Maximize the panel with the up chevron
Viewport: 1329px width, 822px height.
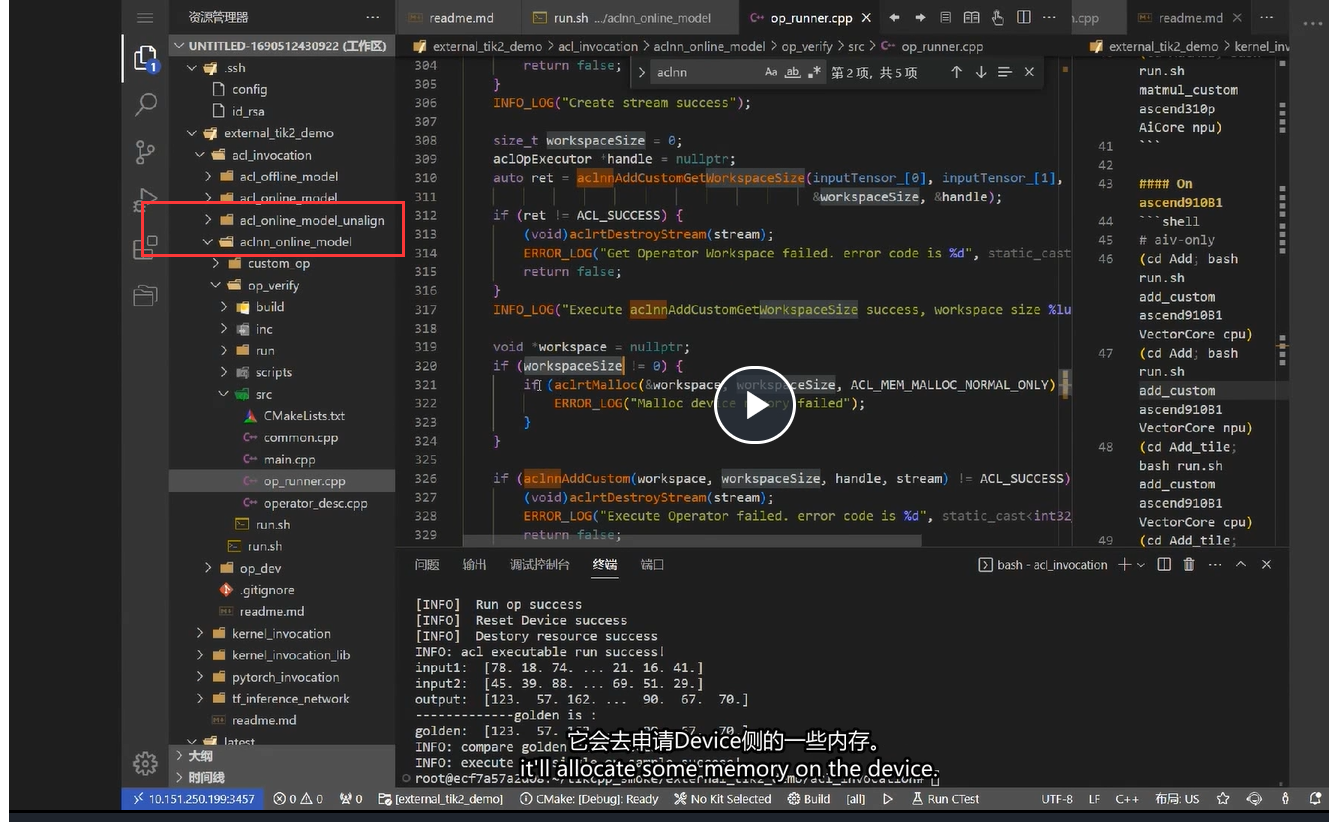pos(1241,565)
